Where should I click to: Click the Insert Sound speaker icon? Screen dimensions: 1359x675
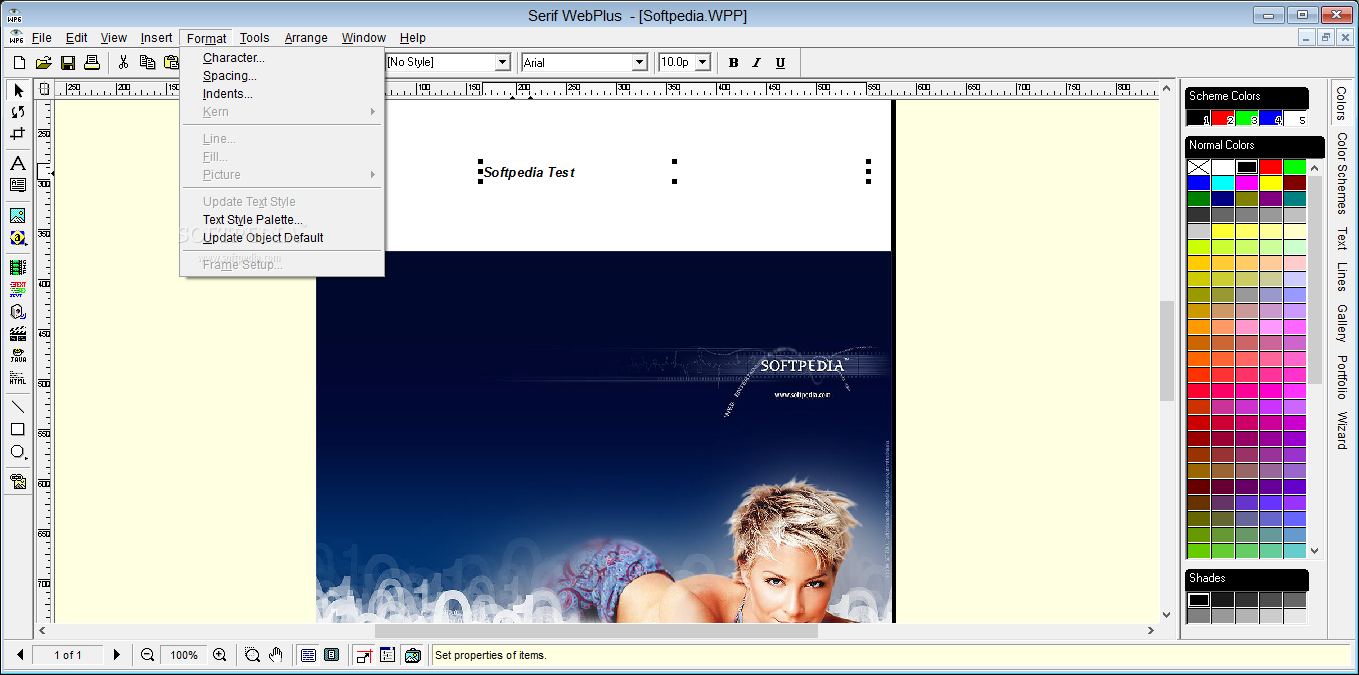(18, 311)
